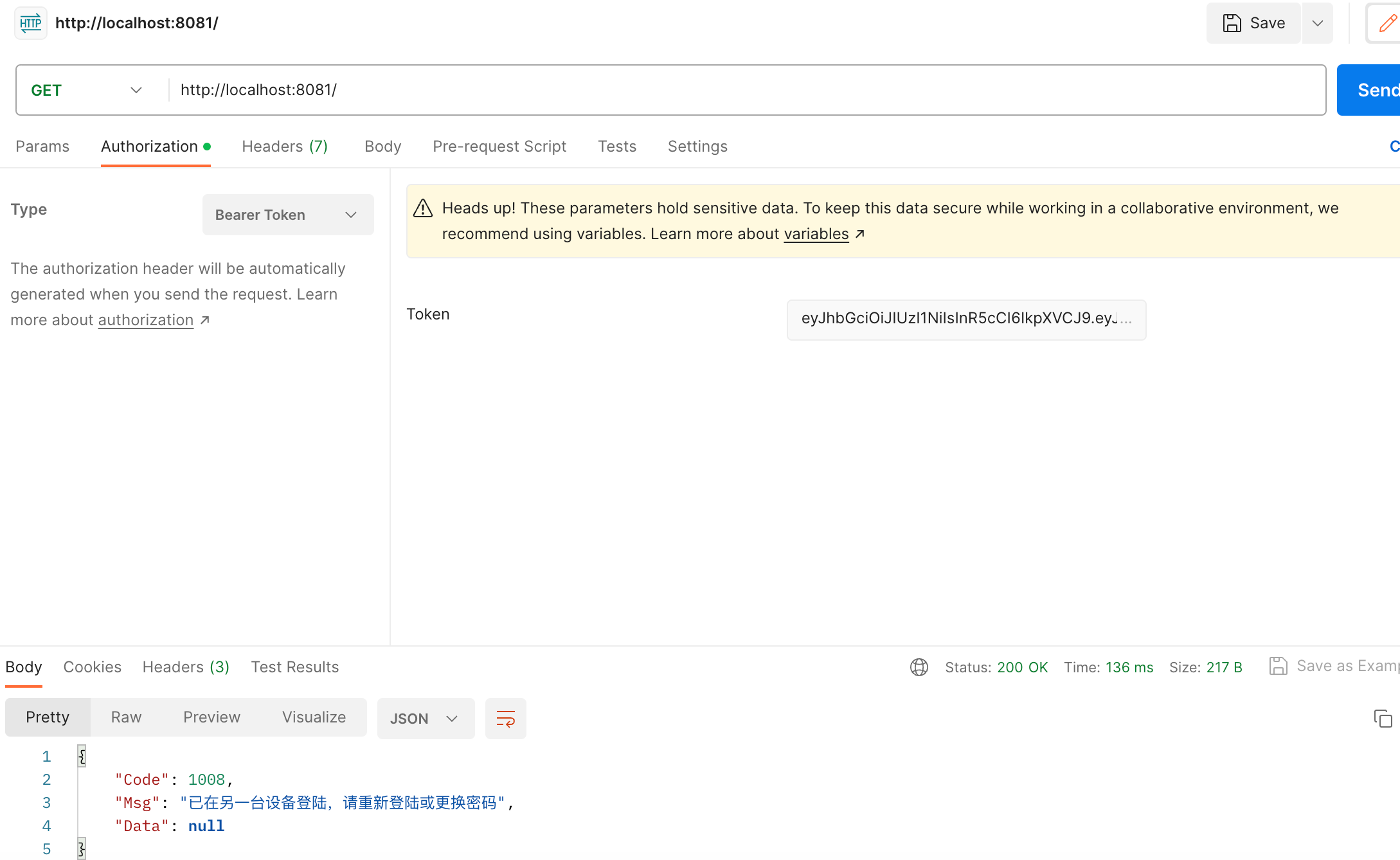View the Test Results tab
Image resolution: width=1400 pixels, height=860 pixels.
click(295, 667)
